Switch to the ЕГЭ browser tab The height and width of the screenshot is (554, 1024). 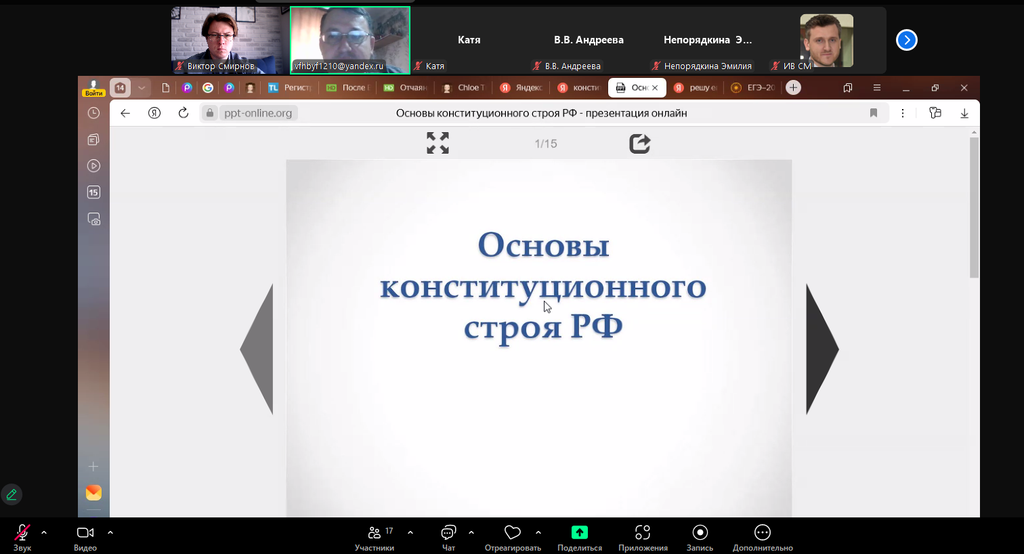(753, 88)
